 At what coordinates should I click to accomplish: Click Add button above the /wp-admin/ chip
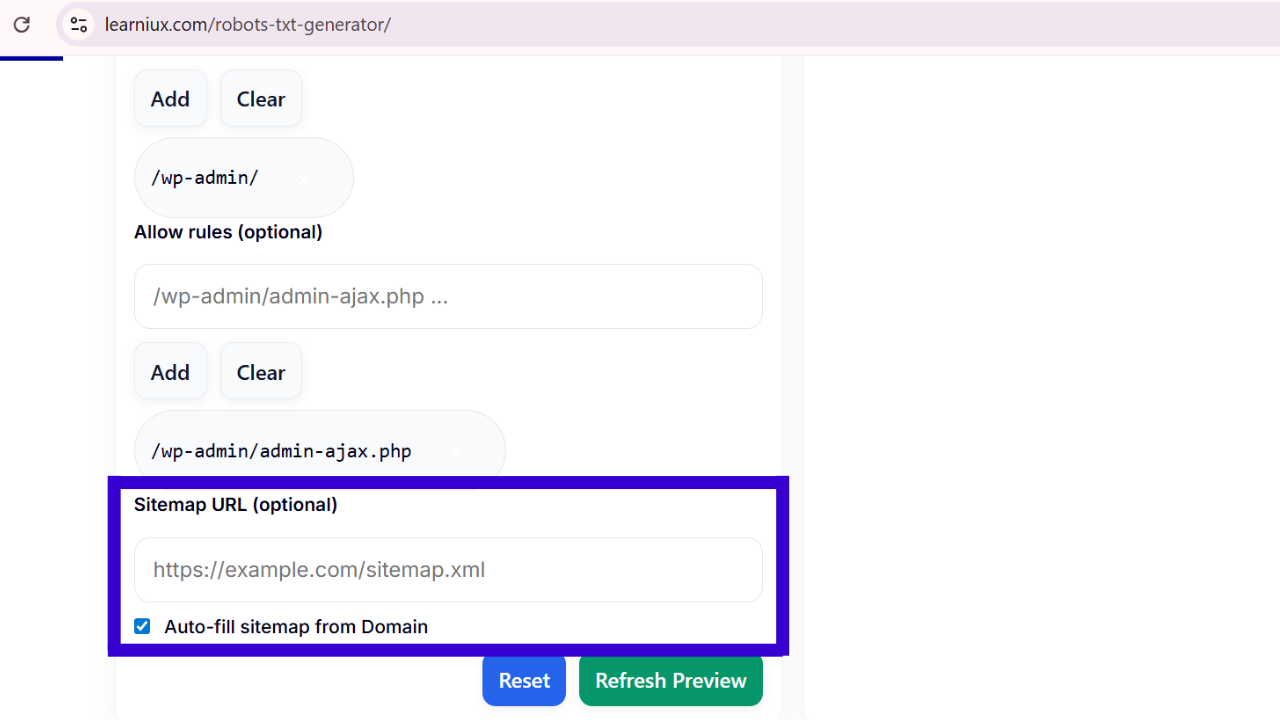pos(170,99)
